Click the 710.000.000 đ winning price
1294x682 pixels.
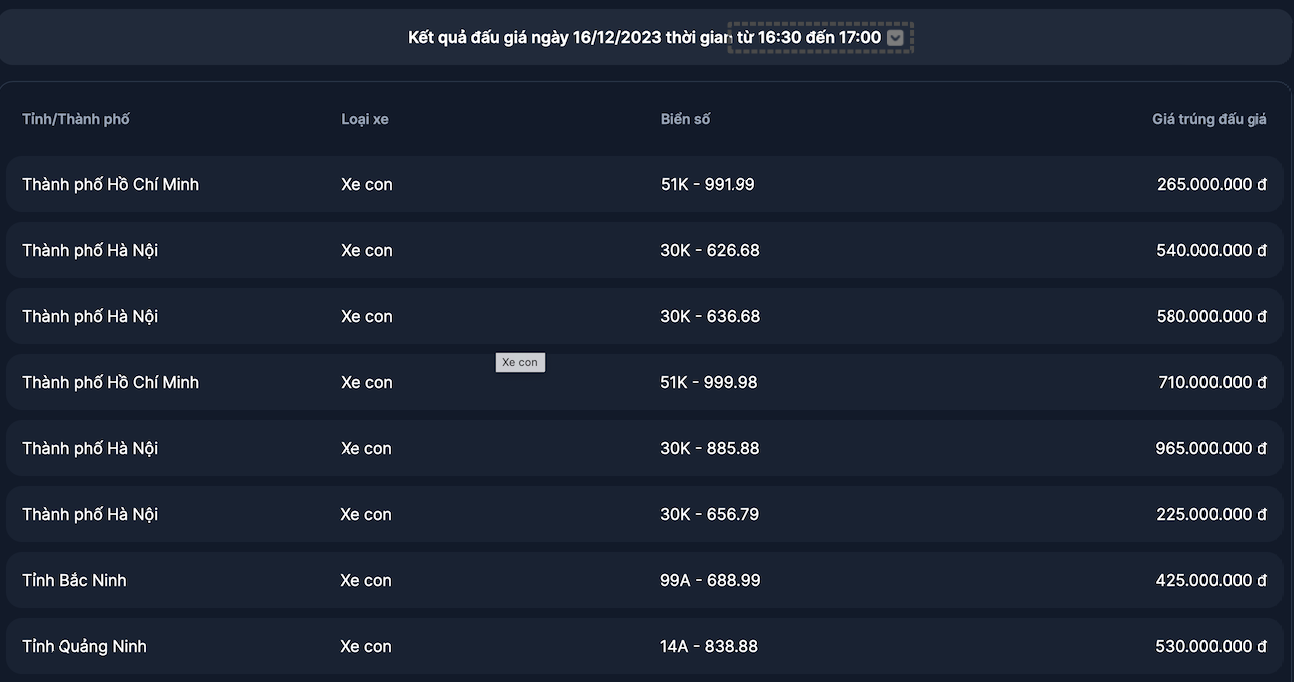click(1212, 382)
